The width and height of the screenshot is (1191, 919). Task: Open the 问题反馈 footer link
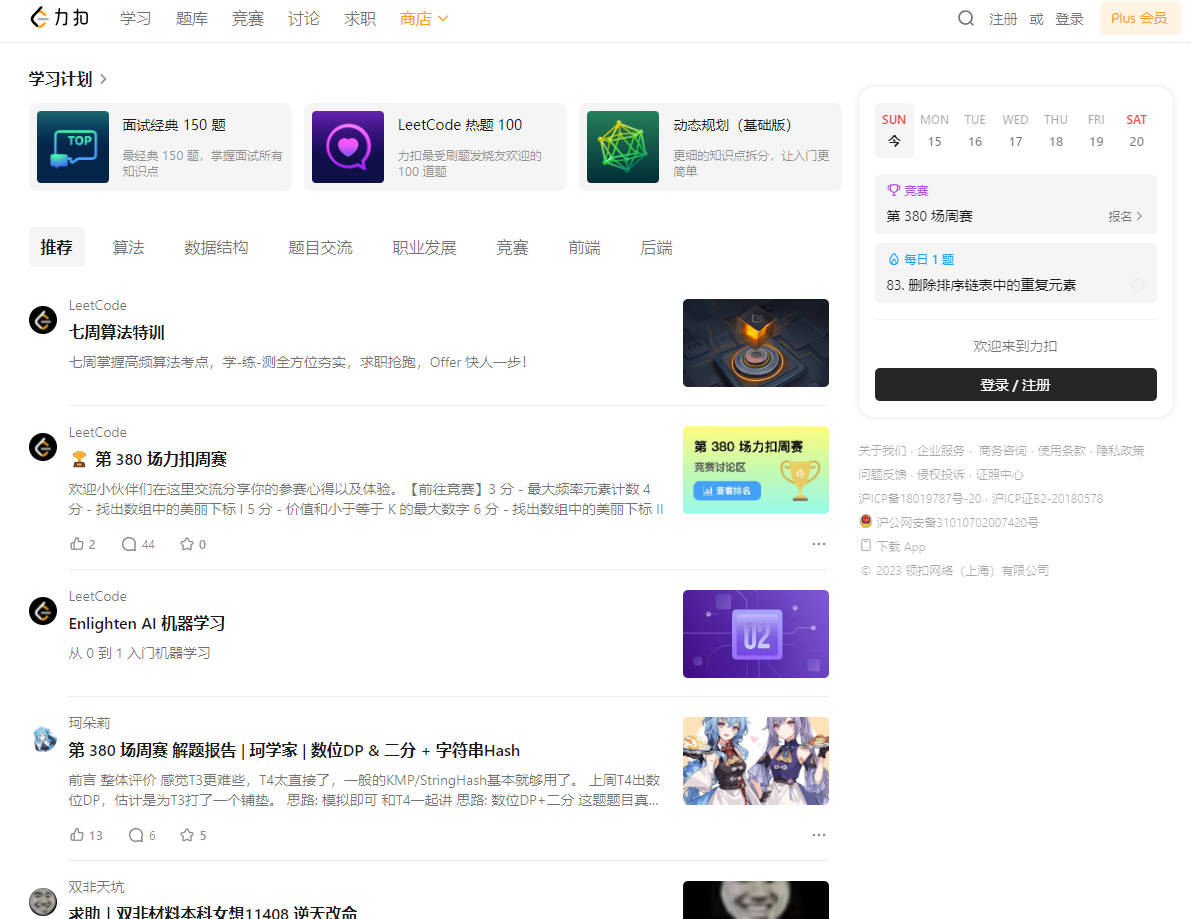pyautogui.click(x=882, y=474)
